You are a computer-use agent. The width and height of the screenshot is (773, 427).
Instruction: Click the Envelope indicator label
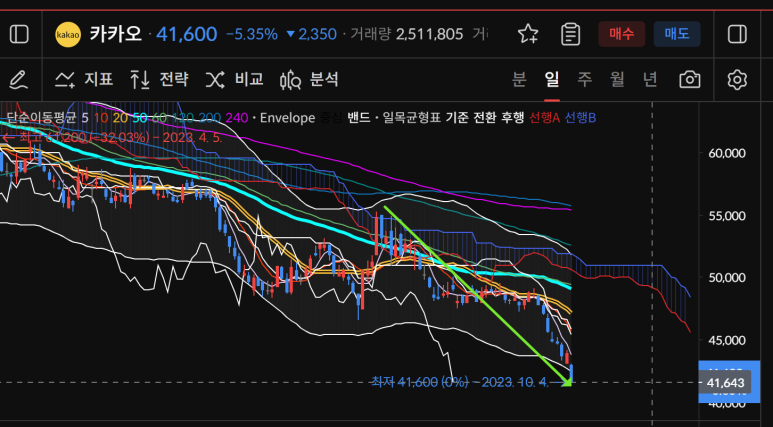pos(287,118)
